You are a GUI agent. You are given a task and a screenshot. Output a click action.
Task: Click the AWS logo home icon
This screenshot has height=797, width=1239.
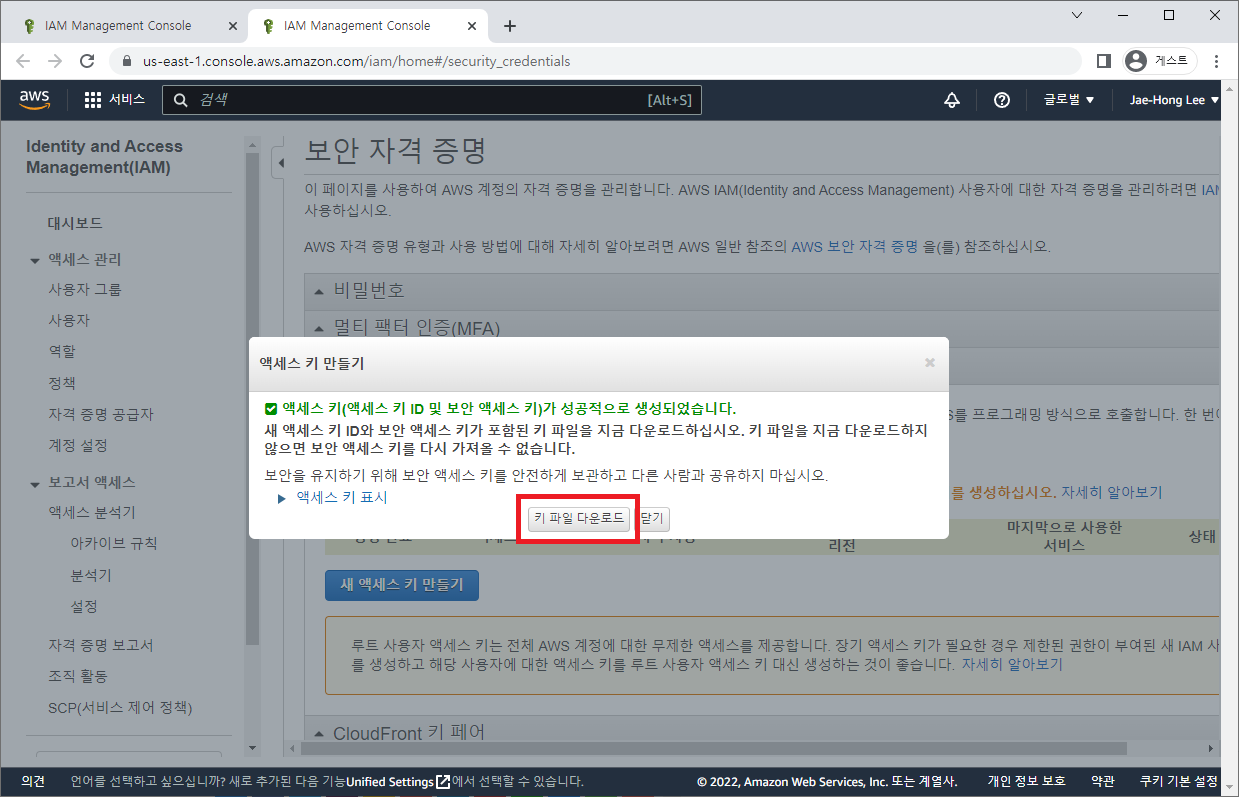(x=34, y=99)
